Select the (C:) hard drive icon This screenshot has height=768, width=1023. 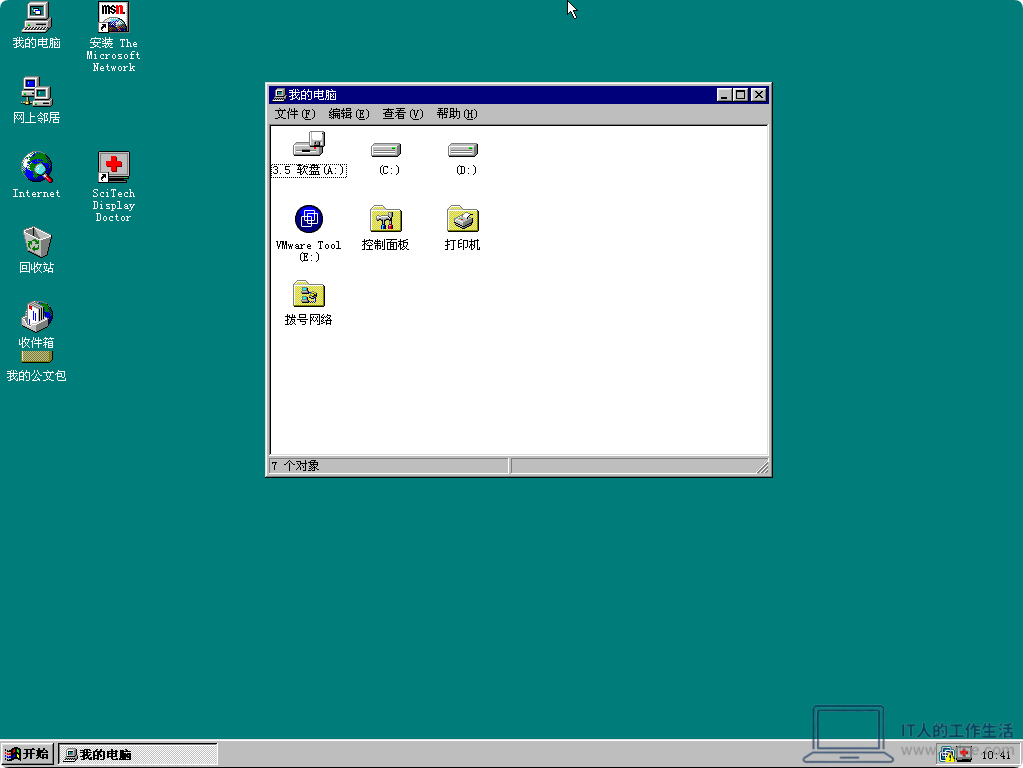(x=386, y=150)
